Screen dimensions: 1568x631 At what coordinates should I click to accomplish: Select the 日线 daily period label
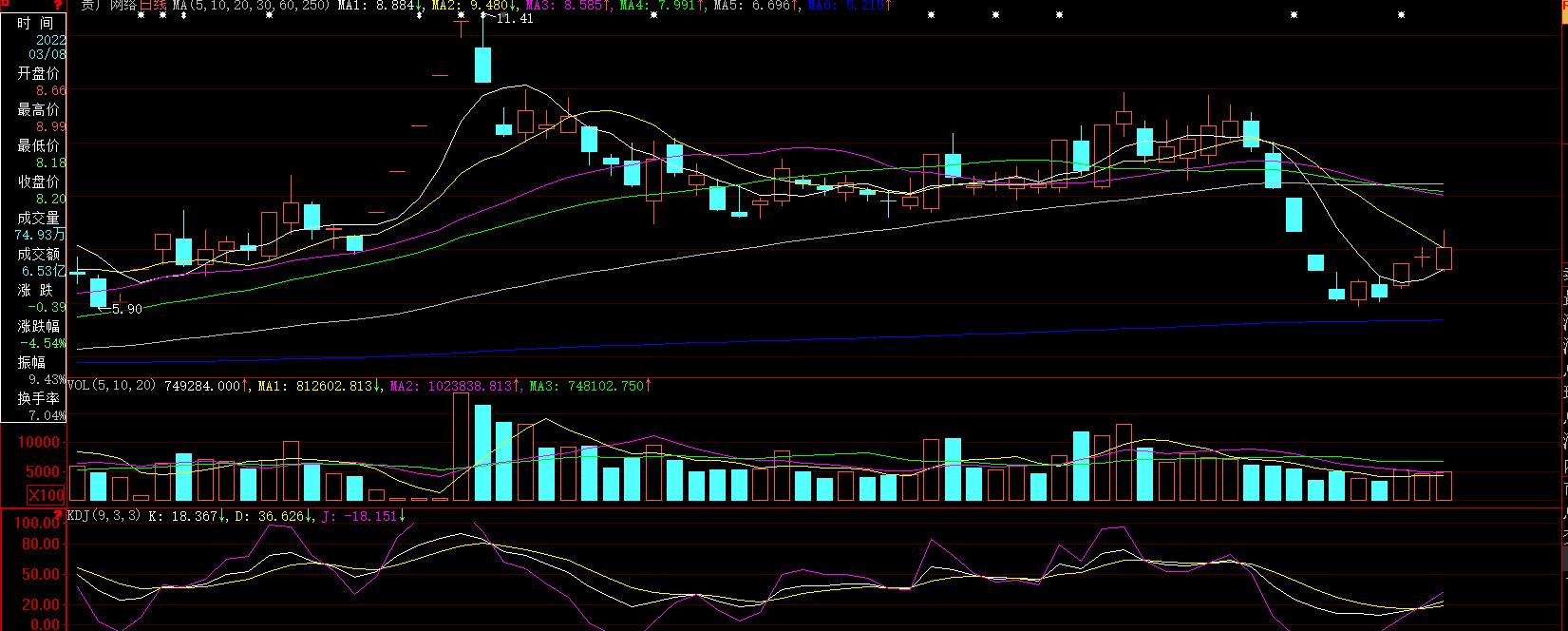[153, 6]
